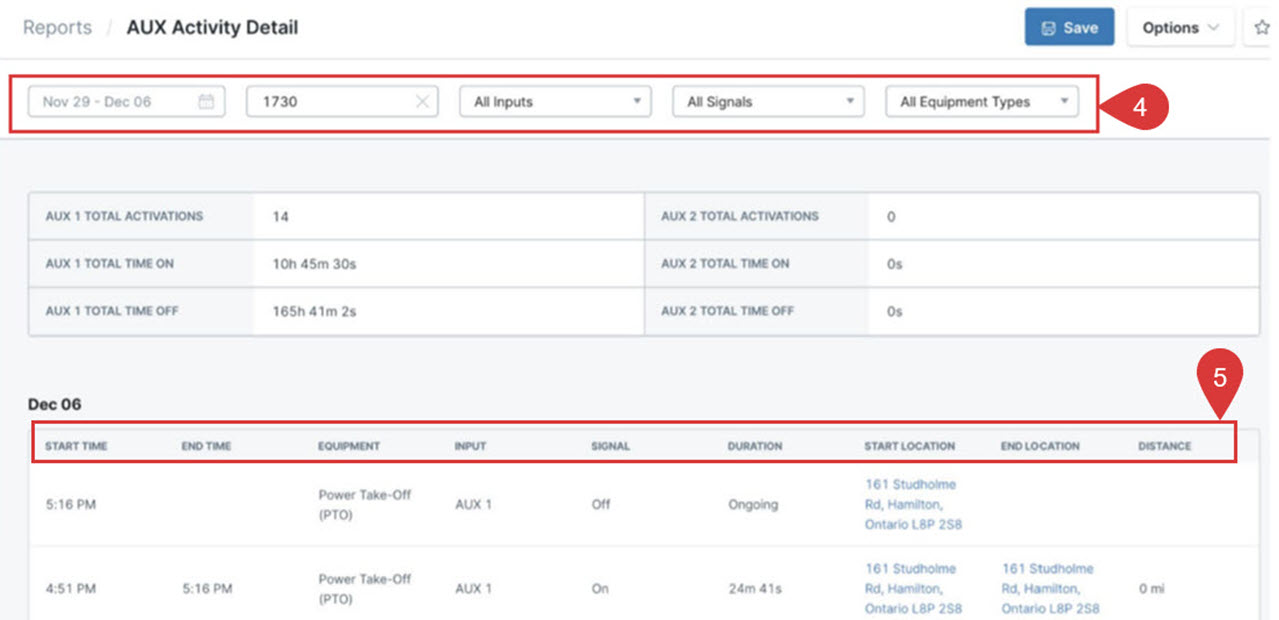Click the Ongoing duration cell
The width and height of the screenshot is (1279, 620).
[753, 505]
